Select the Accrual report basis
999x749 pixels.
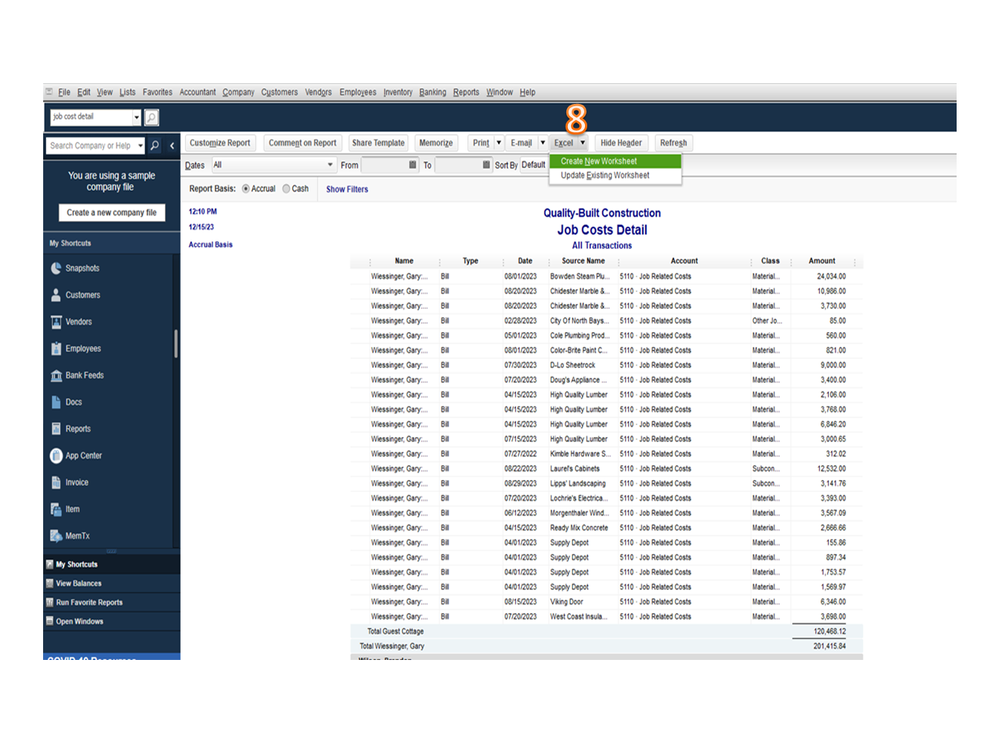(246, 189)
